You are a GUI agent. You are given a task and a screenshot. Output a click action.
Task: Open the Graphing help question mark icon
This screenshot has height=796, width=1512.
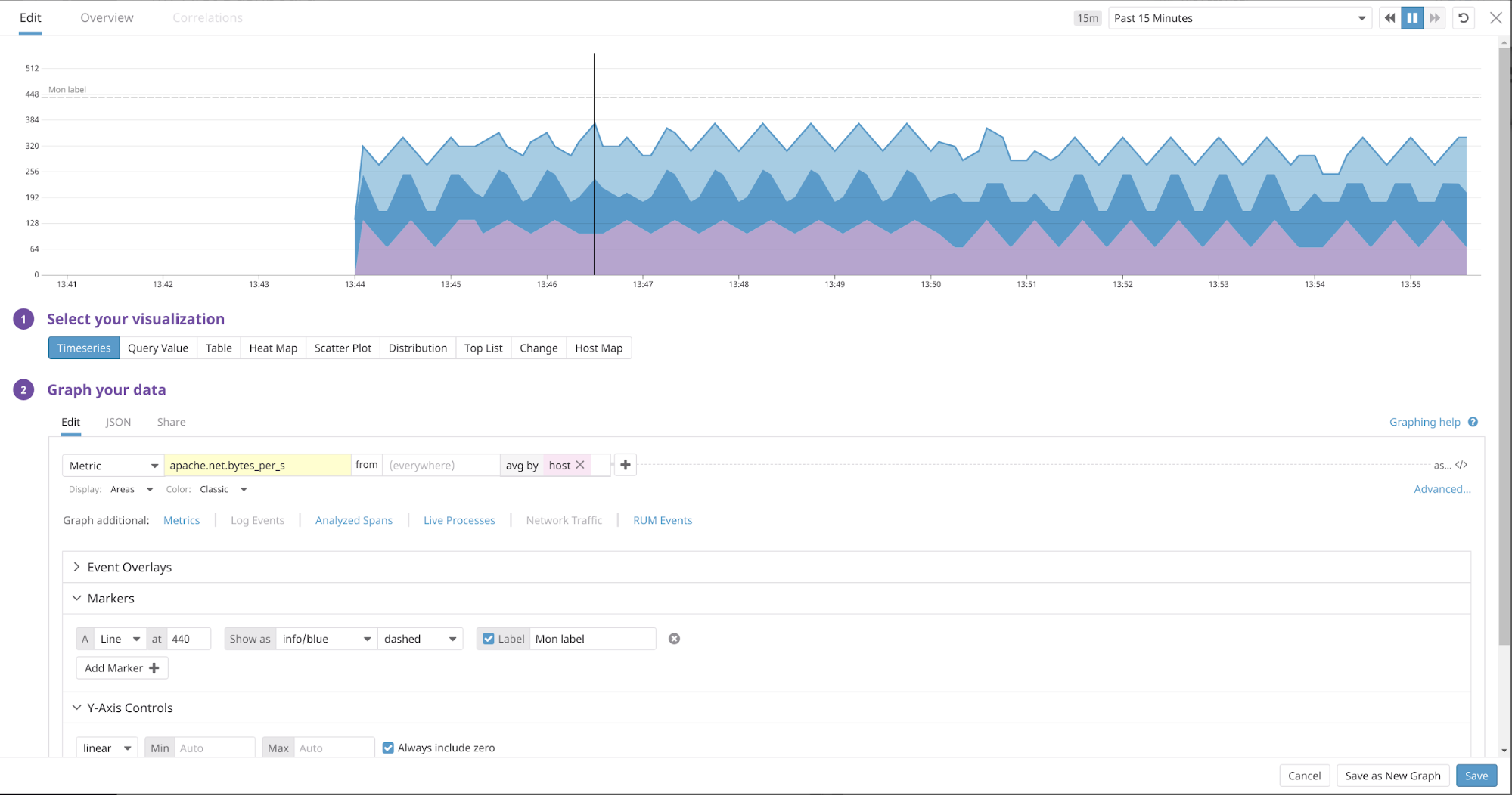(1473, 422)
